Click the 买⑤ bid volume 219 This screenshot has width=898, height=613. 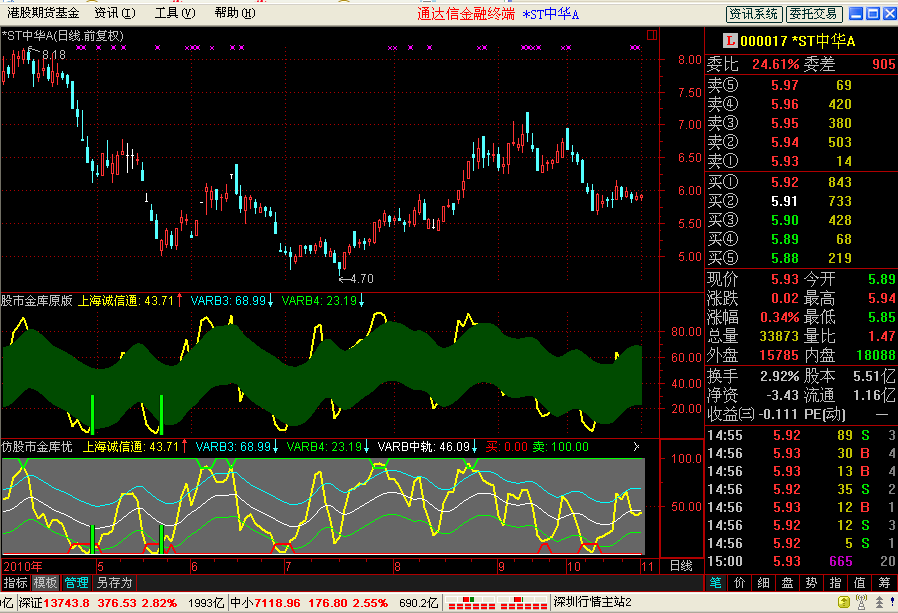click(x=840, y=258)
